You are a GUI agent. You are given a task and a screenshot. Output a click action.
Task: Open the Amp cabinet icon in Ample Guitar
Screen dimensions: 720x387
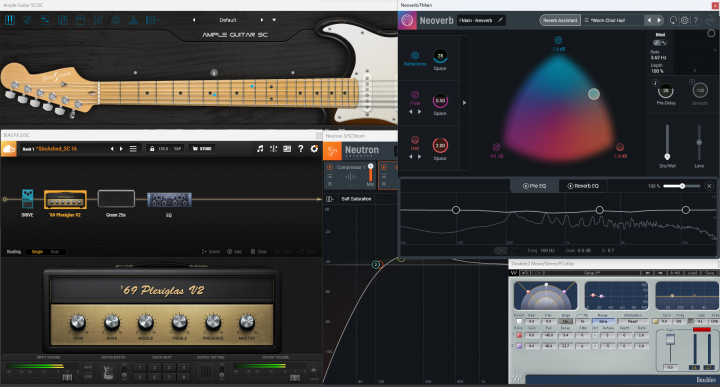click(x=80, y=20)
